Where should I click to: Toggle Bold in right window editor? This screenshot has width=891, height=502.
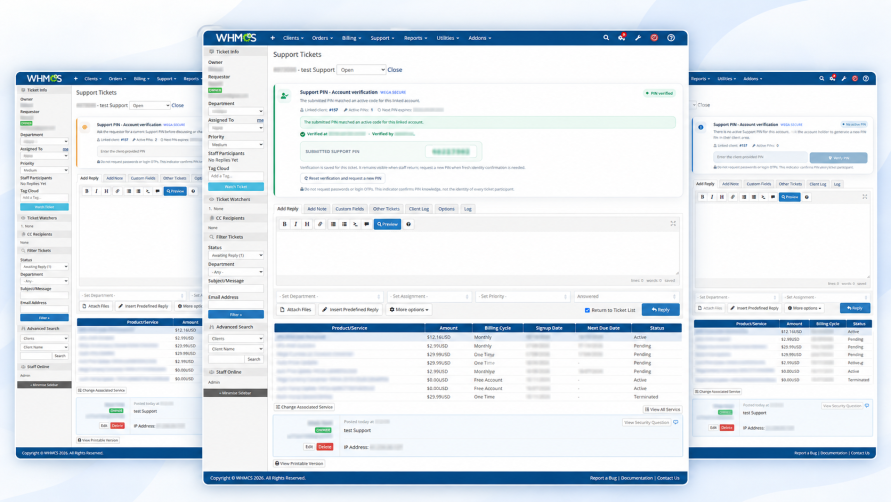tap(702, 197)
